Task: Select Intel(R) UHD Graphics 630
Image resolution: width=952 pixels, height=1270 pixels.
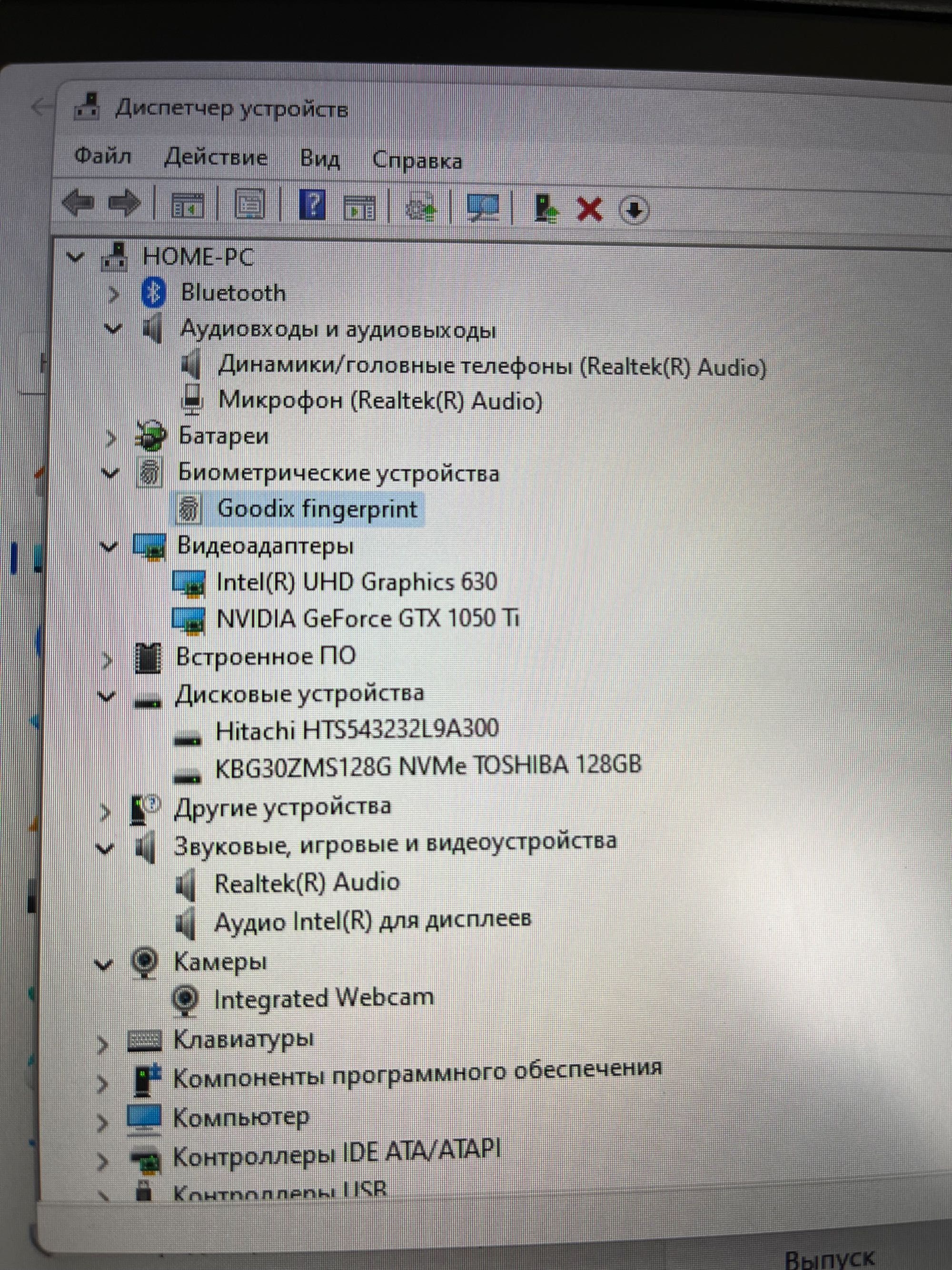Action: point(357,582)
